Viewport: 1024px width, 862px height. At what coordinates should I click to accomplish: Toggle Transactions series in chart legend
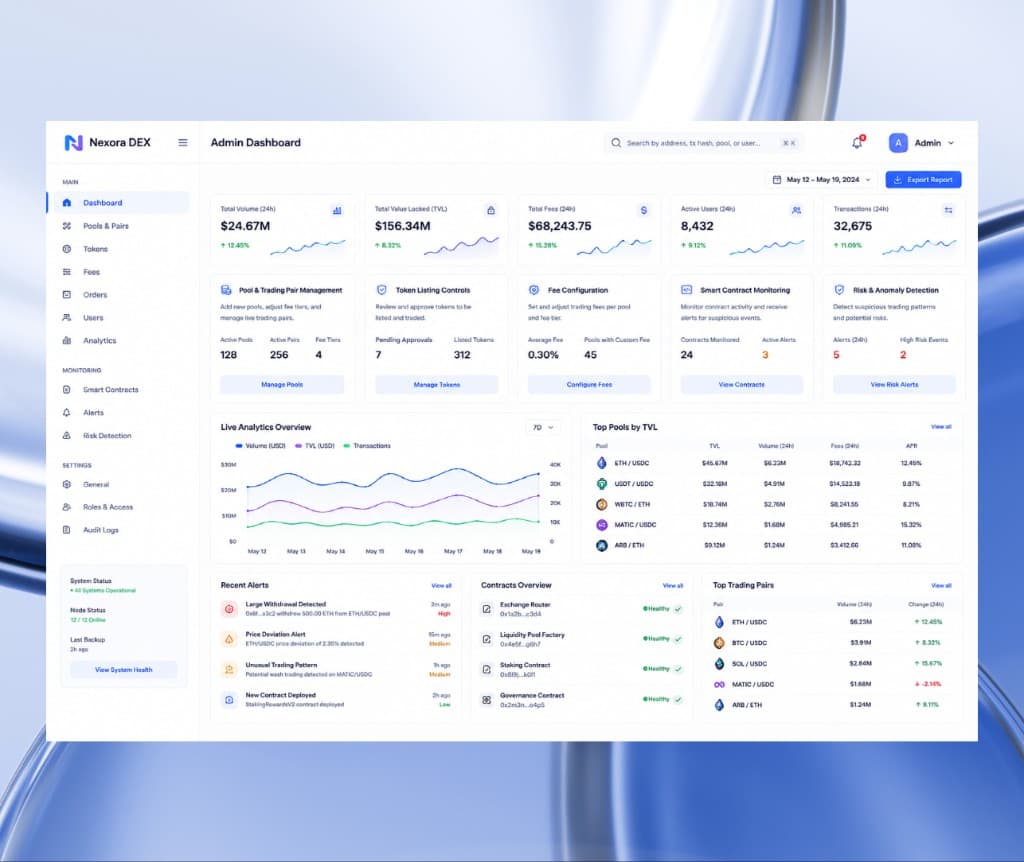click(367, 445)
